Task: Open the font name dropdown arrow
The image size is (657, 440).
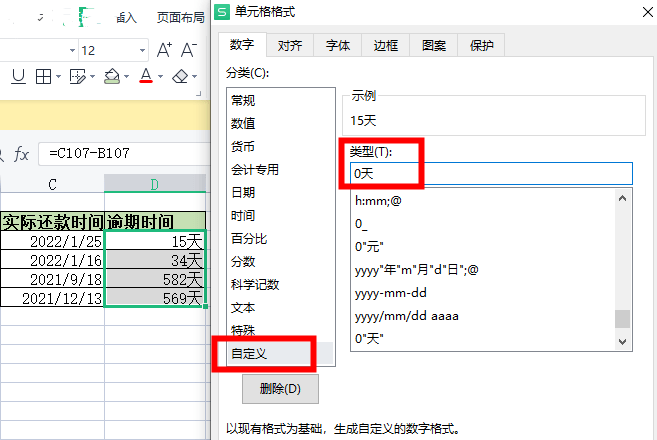Action: (72, 51)
